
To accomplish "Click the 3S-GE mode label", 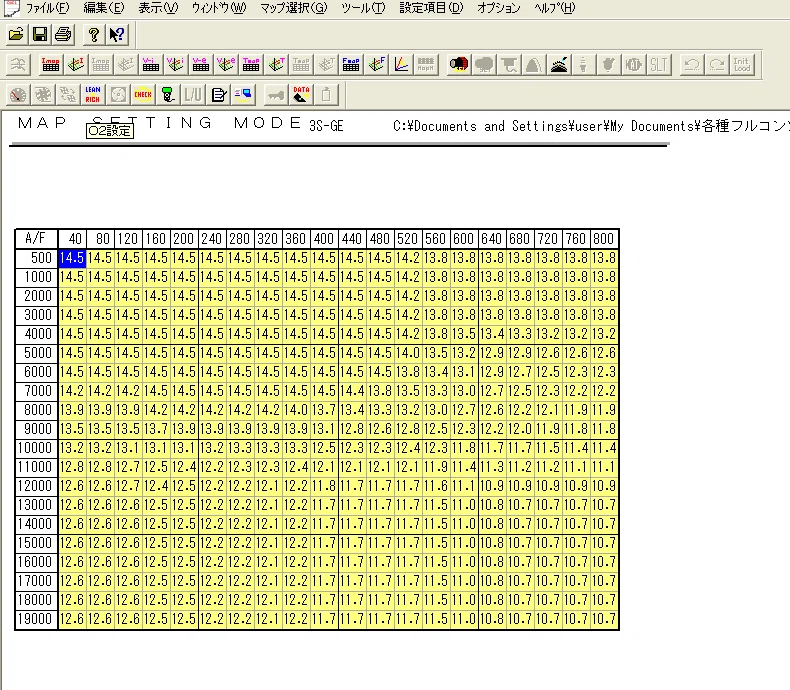I will pos(326,126).
